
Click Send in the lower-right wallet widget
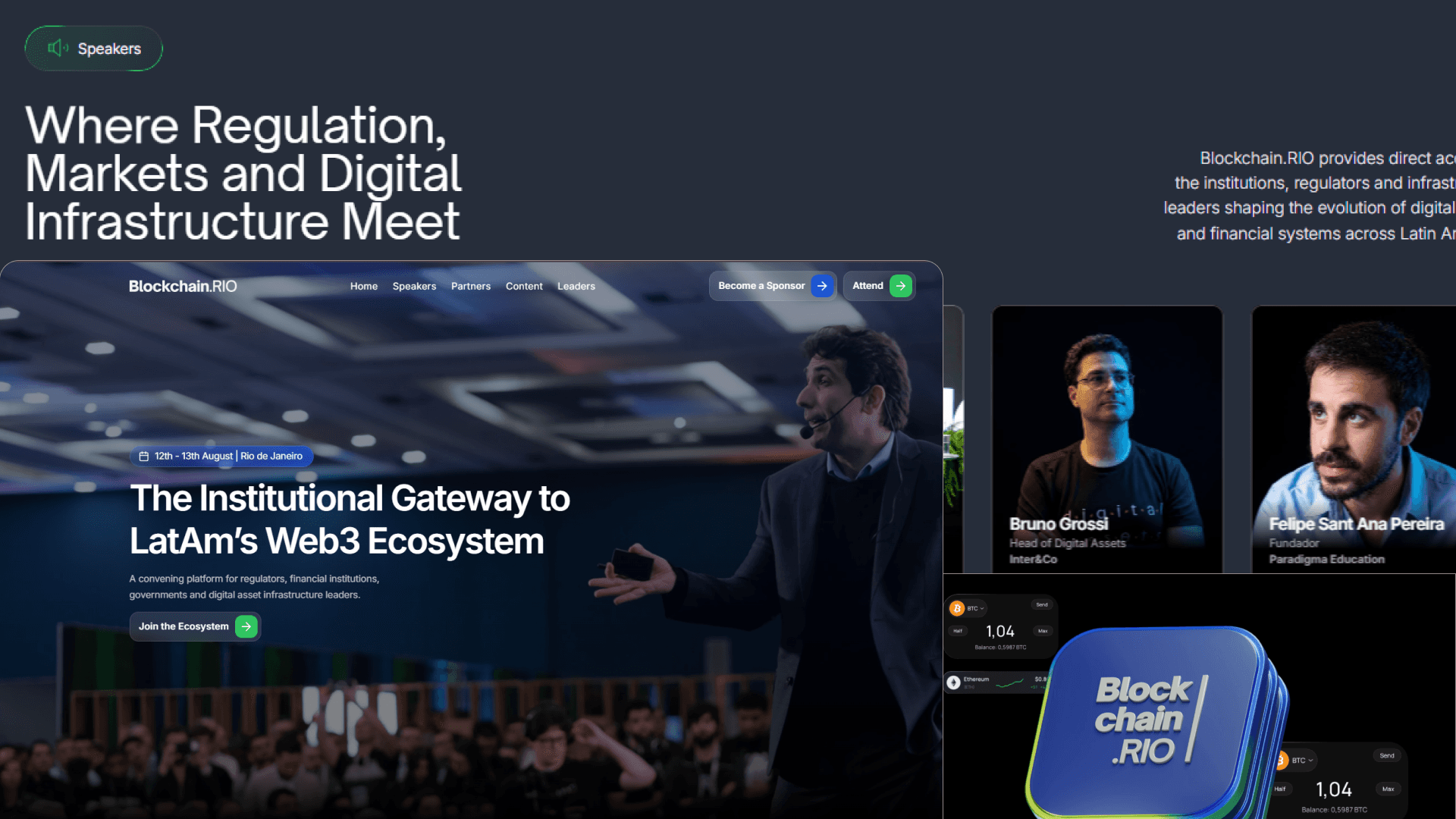[1387, 755]
